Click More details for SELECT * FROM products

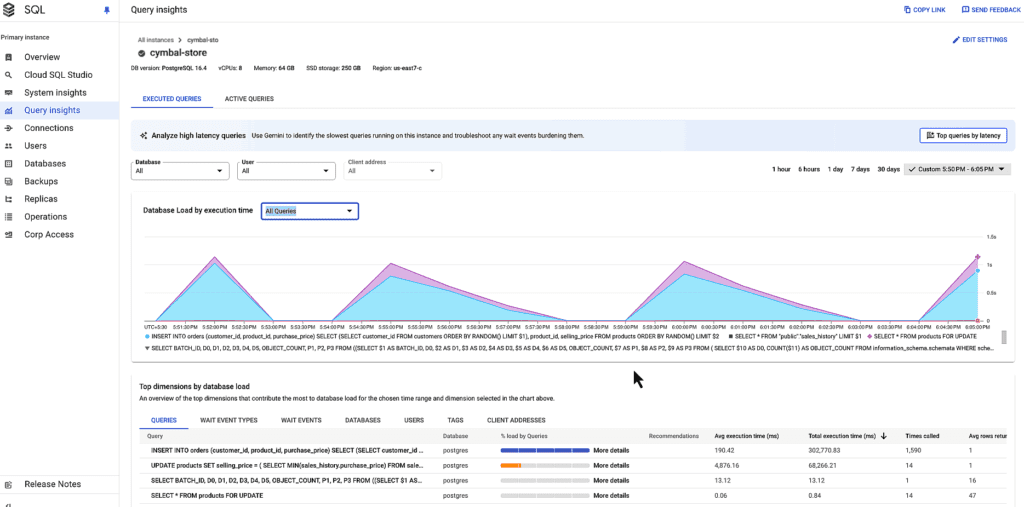point(611,496)
